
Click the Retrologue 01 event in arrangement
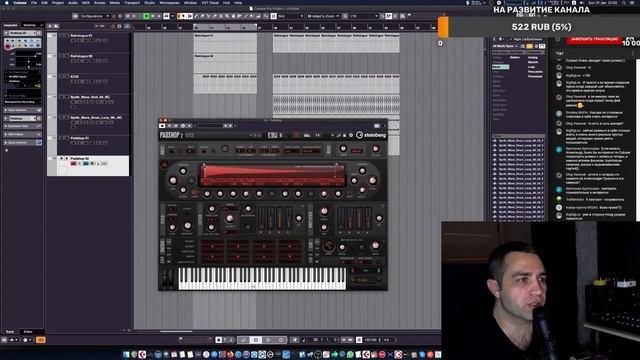click(x=225, y=43)
